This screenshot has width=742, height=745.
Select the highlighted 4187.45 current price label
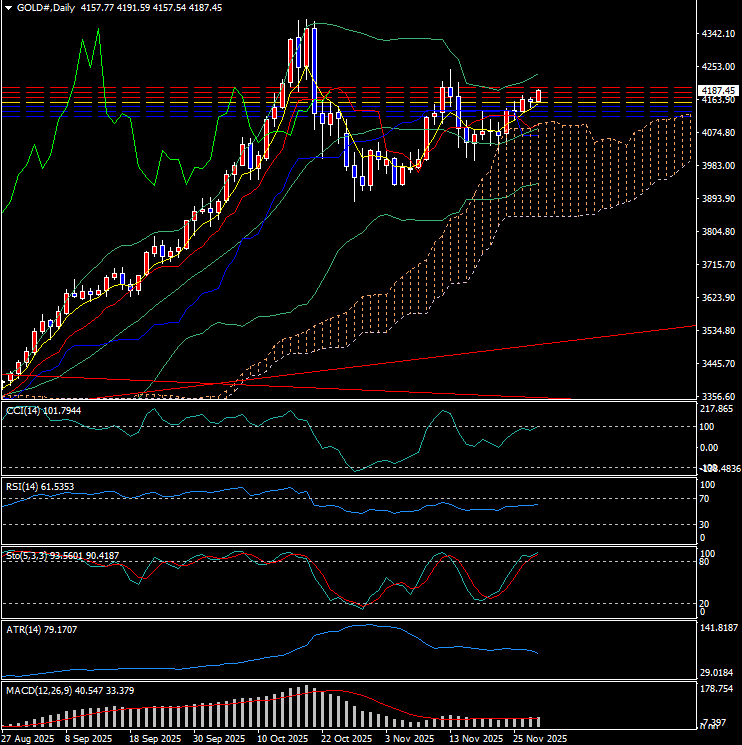719,90
